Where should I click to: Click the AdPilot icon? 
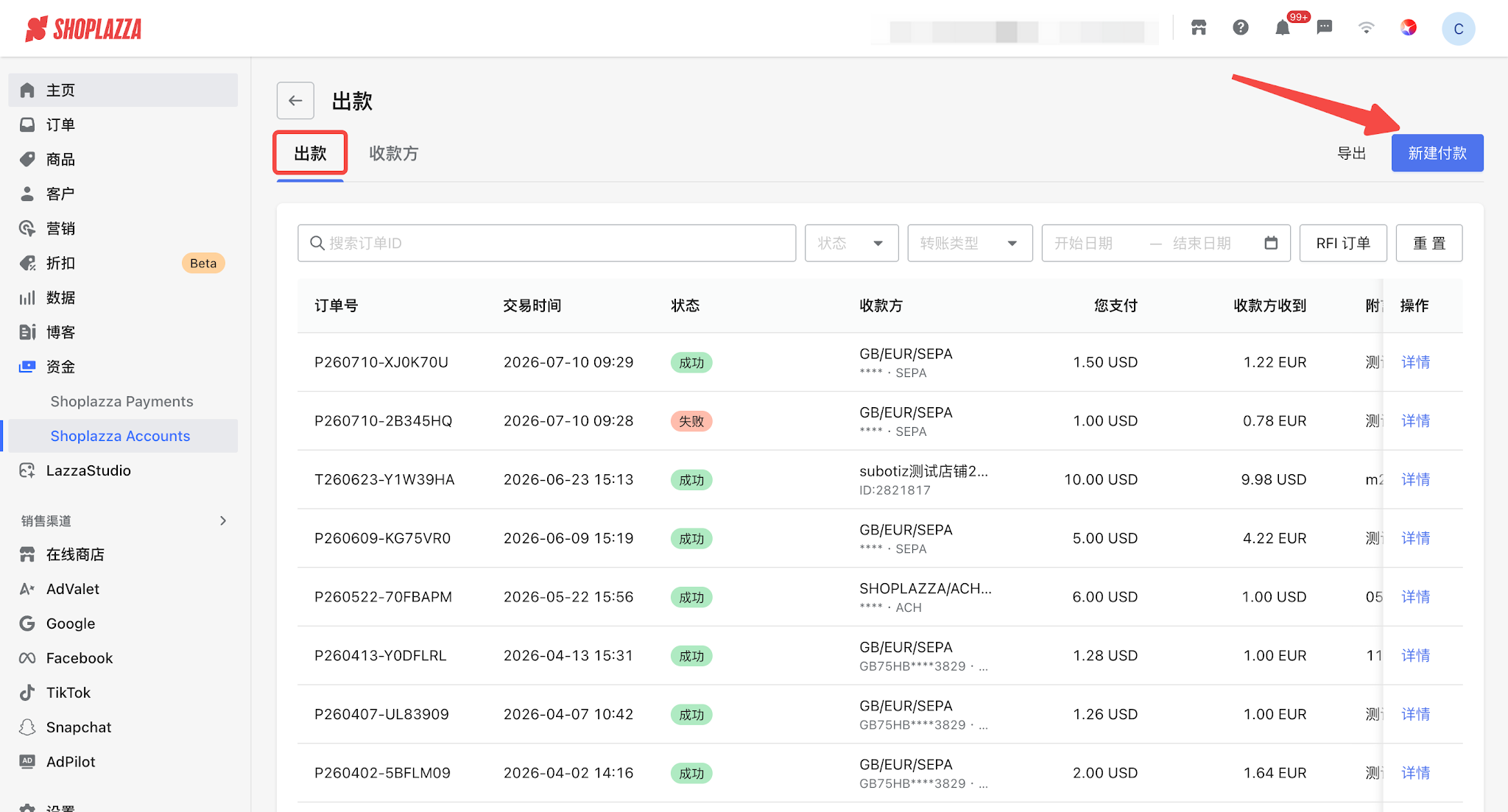click(x=27, y=762)
